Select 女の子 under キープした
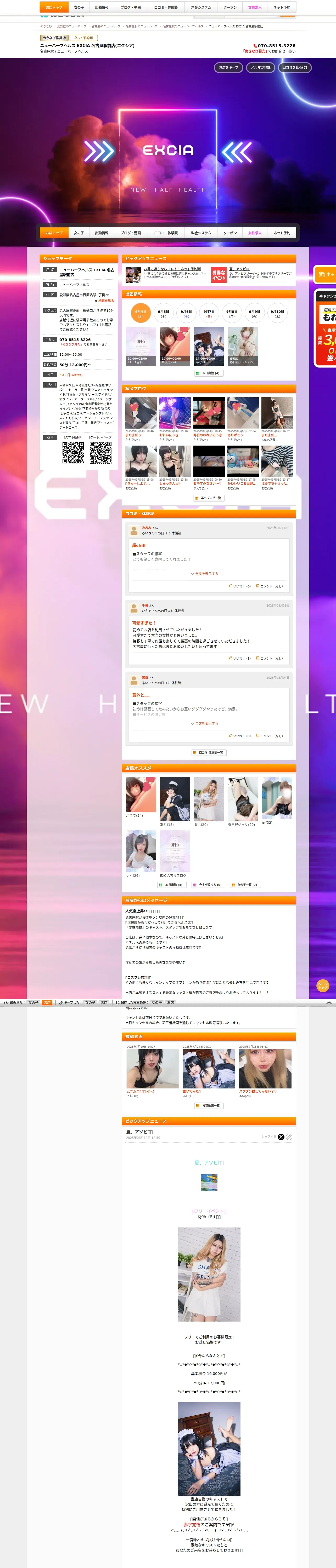336x1568 pixels. [90, 1002]
